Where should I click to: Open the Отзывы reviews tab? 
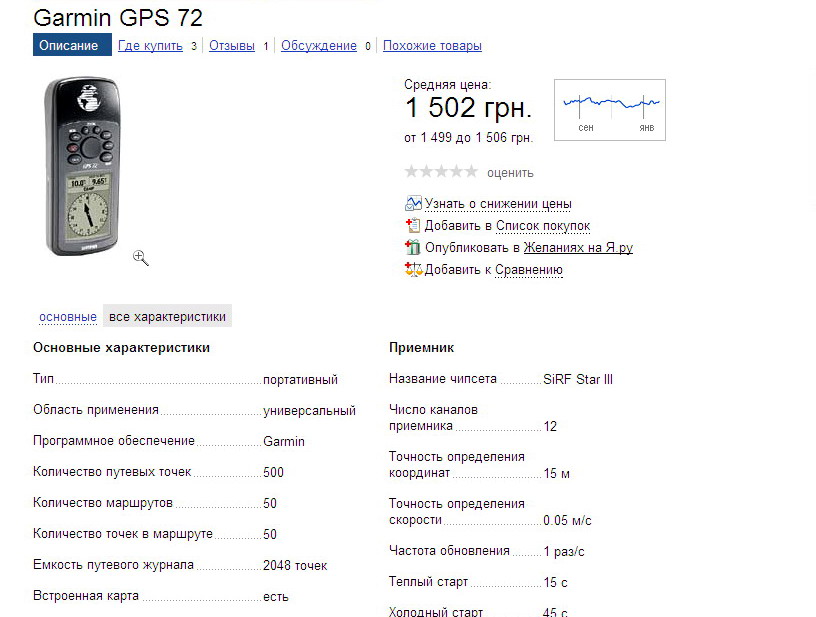point(232,46)
